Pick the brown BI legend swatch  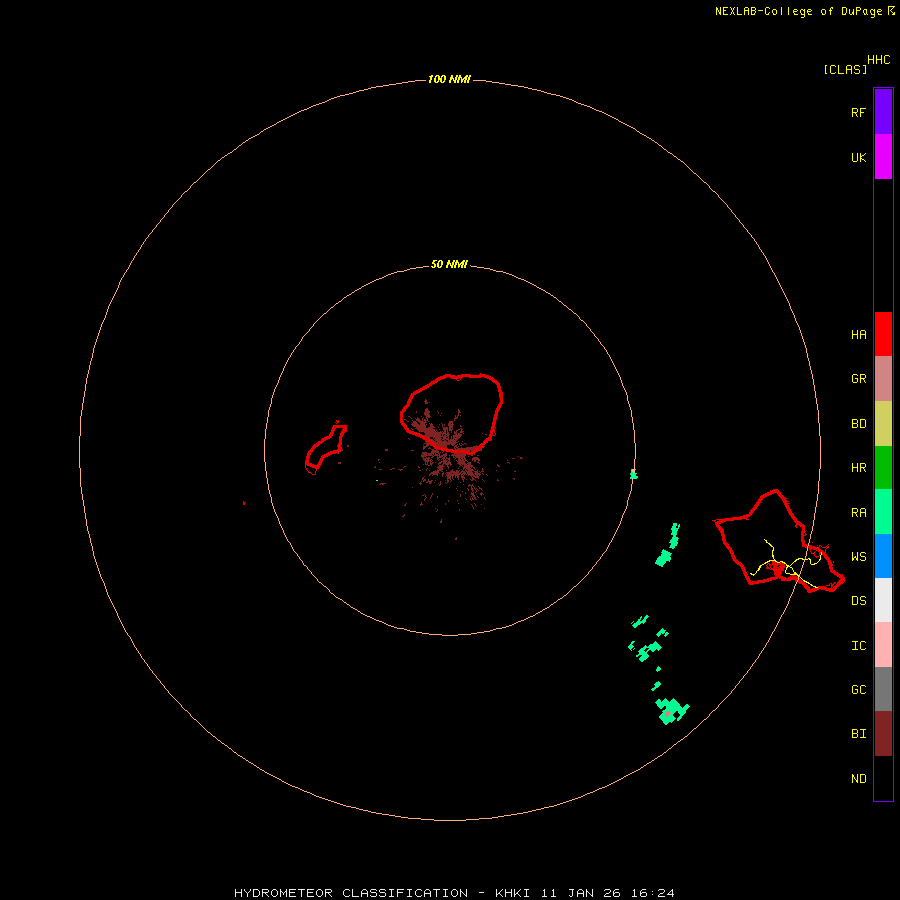883,734
